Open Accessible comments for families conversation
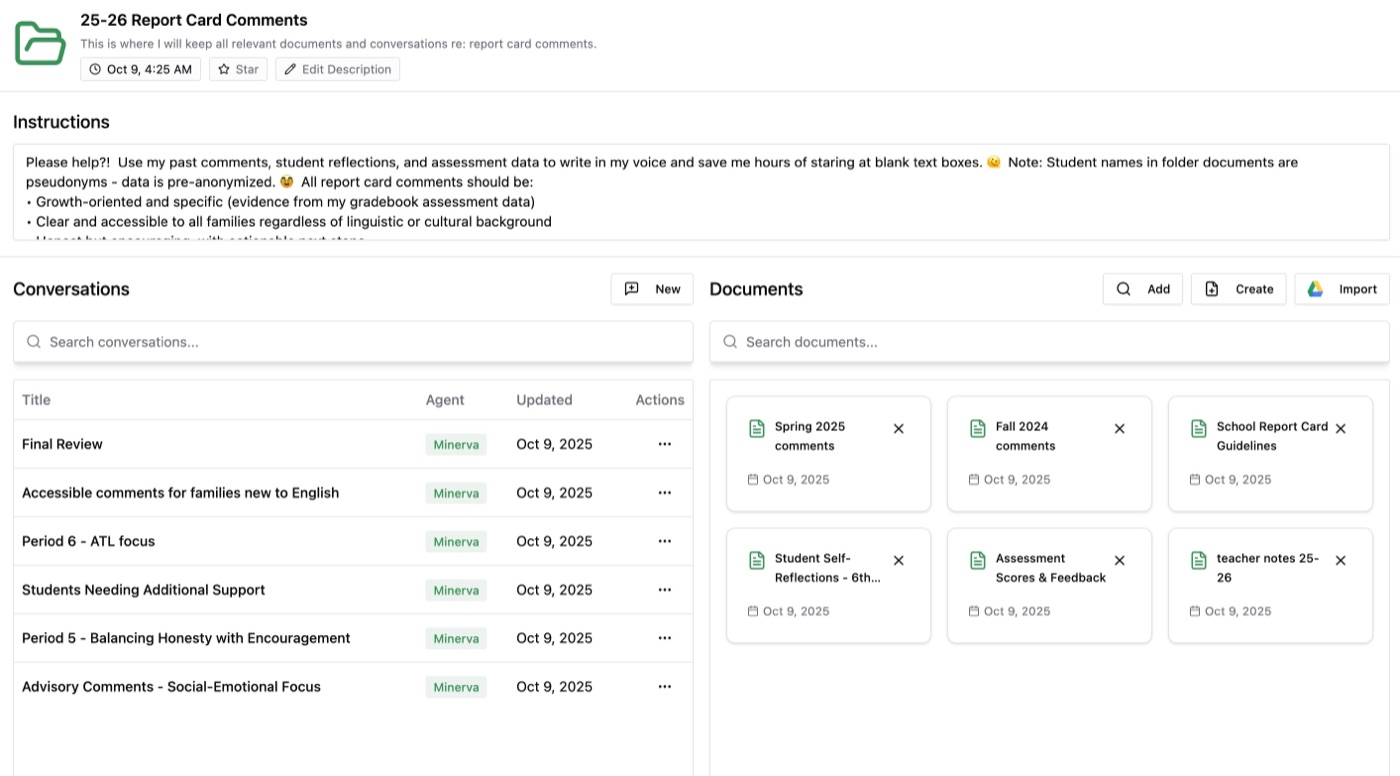The image size is (1400, 776). (180, 493)
